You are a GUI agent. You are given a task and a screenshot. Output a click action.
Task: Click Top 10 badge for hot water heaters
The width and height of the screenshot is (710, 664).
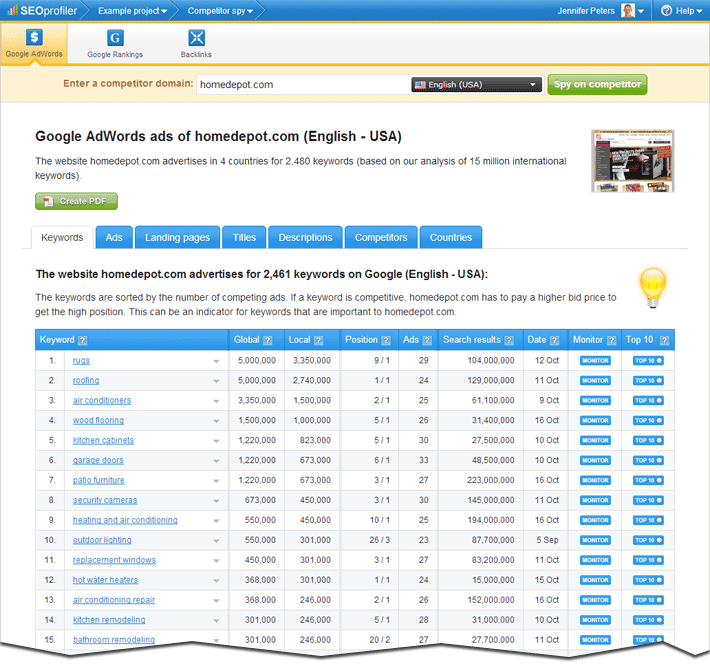point(648,580)
